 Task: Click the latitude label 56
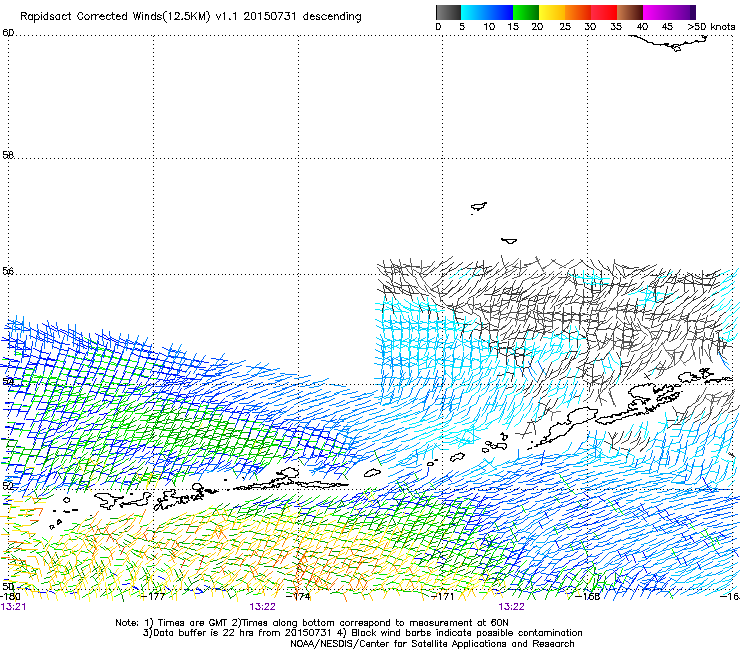point(8,271)
